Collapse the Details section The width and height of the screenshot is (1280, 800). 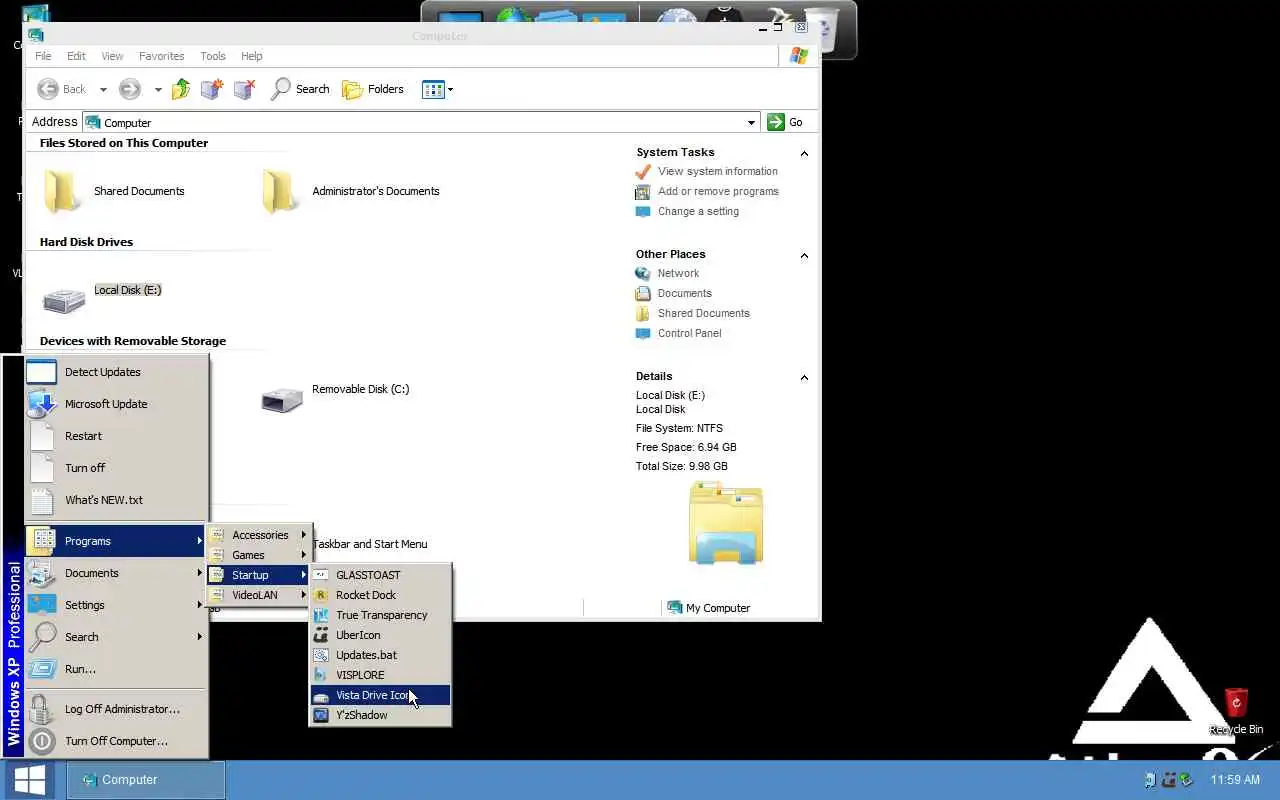coord(804,377)
